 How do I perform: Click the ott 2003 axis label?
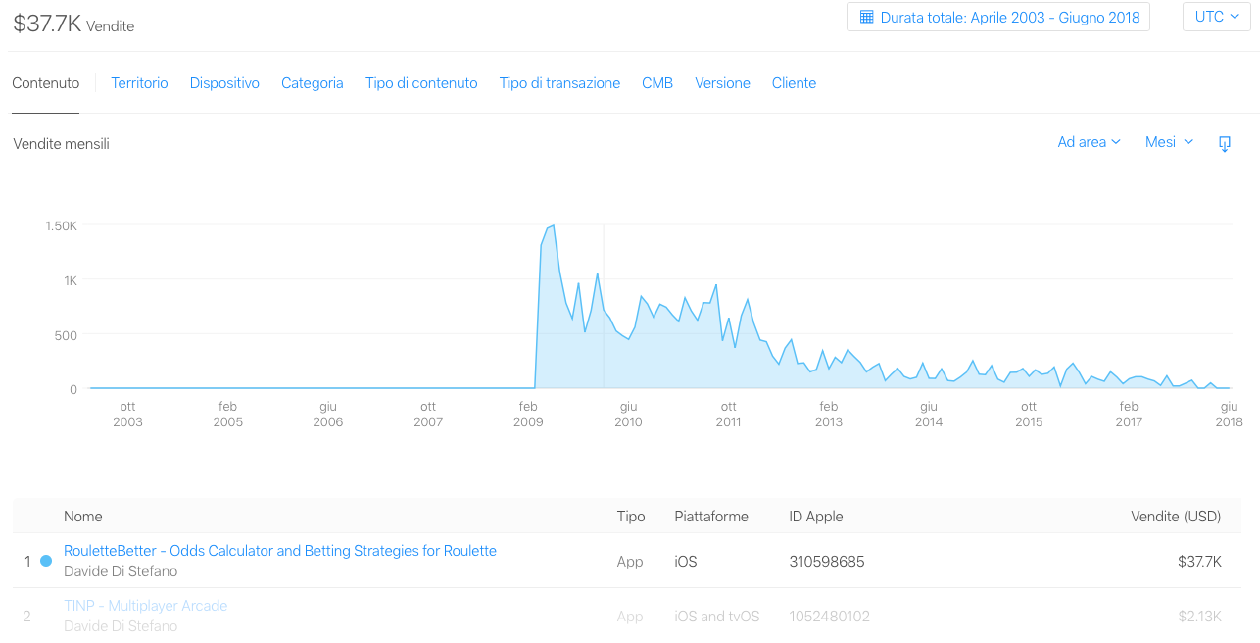point(128,414)
